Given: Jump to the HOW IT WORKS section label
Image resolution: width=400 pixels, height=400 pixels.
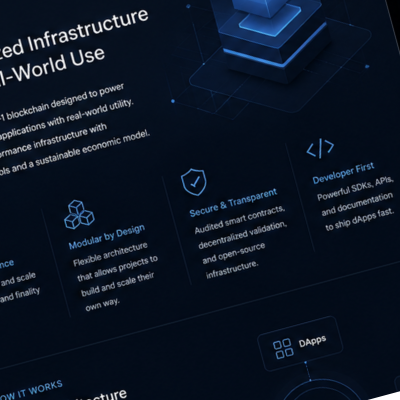Looking at the screenshot, I should click(30, 391).
